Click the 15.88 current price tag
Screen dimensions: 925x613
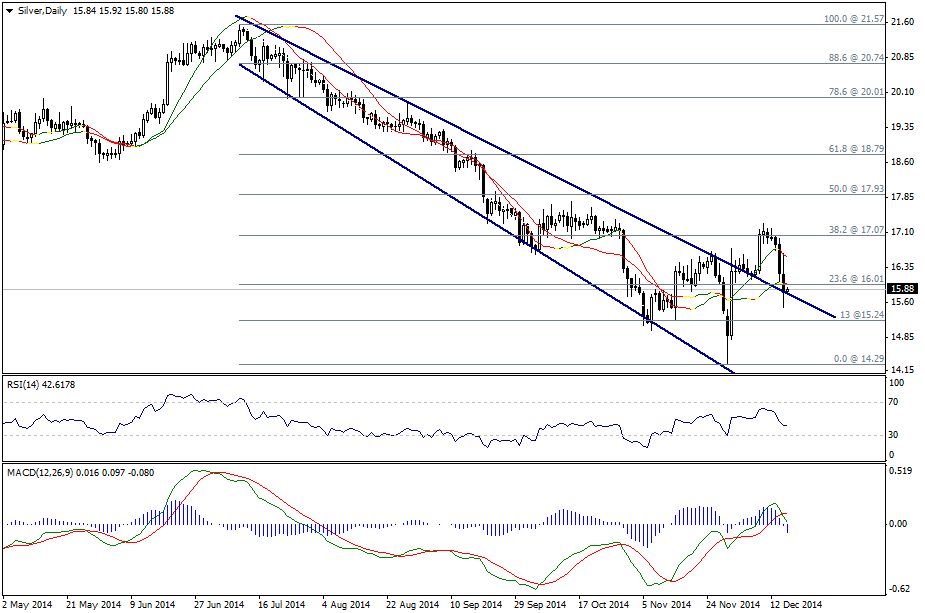click(904, 289)
